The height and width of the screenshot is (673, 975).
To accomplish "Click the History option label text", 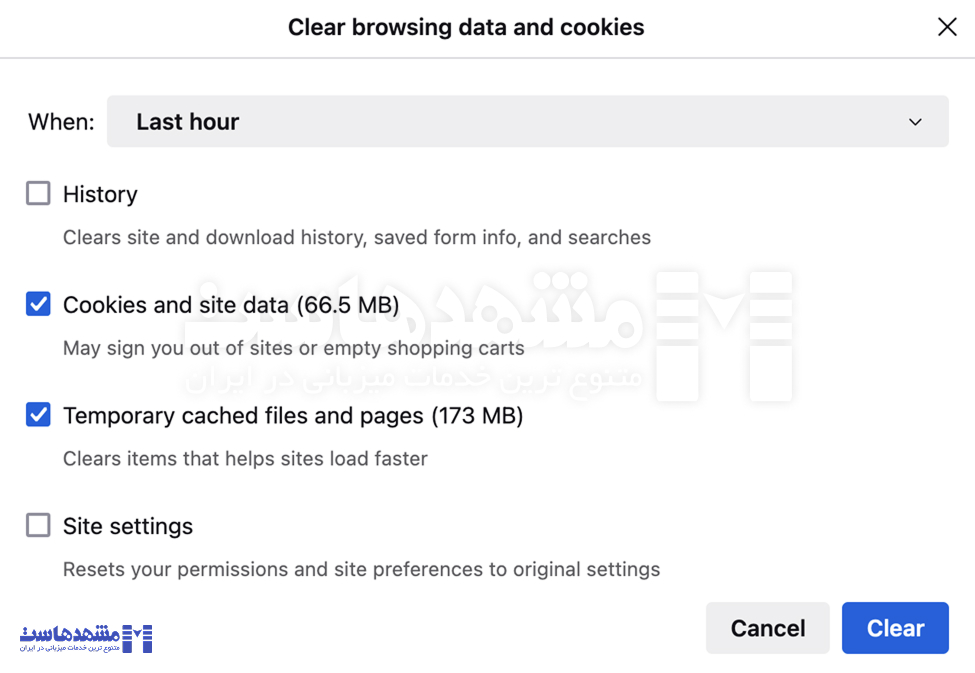I will click(x=100, y=194).
